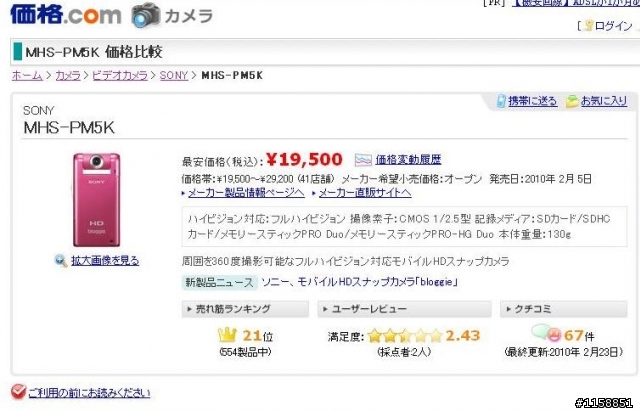Click the クチコミ speech bubble icon
The height and width of the screenshot is (411, 640).
[546, 333]
